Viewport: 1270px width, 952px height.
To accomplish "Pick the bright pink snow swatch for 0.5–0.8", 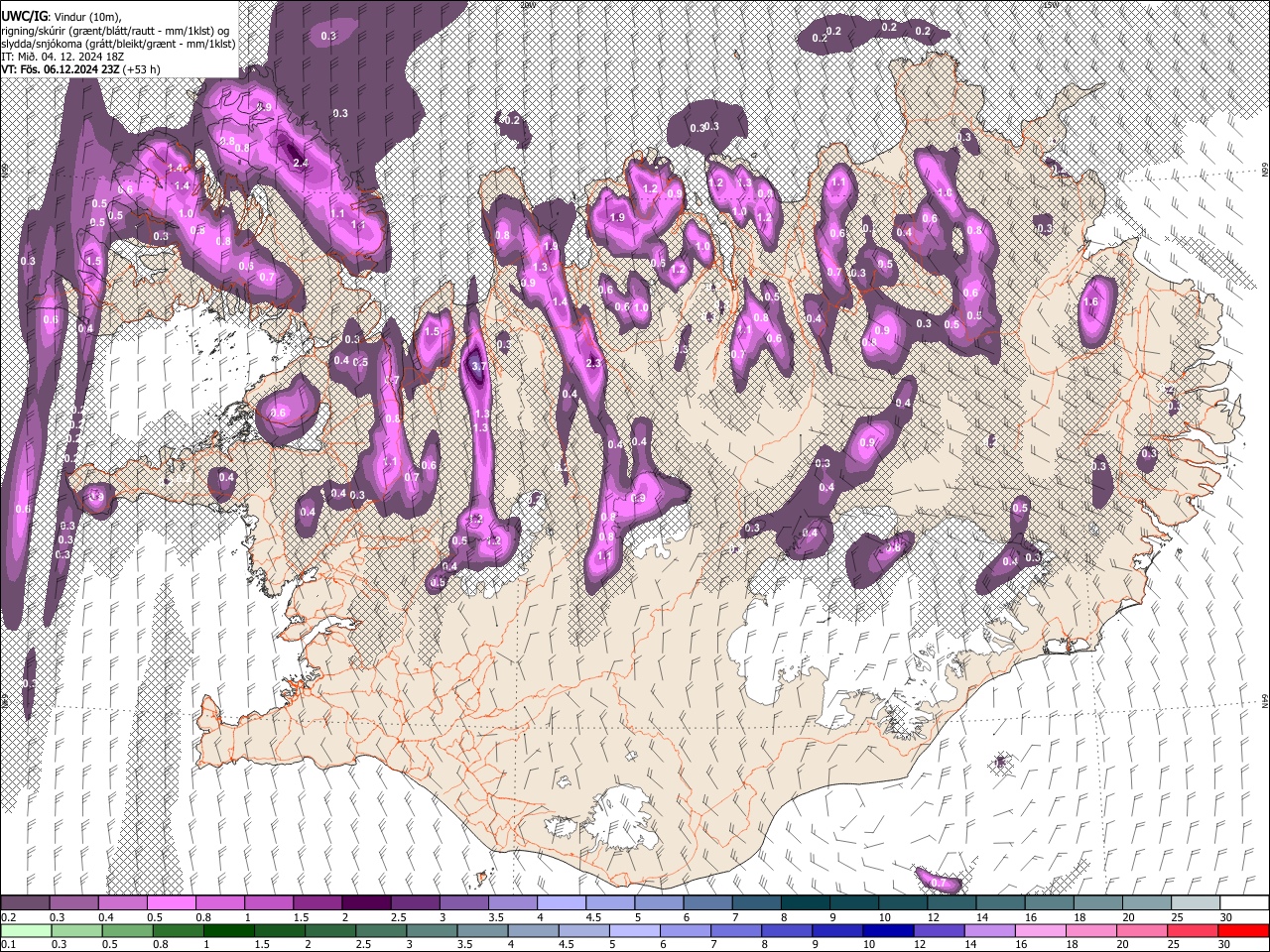I will tap(171, 903).
